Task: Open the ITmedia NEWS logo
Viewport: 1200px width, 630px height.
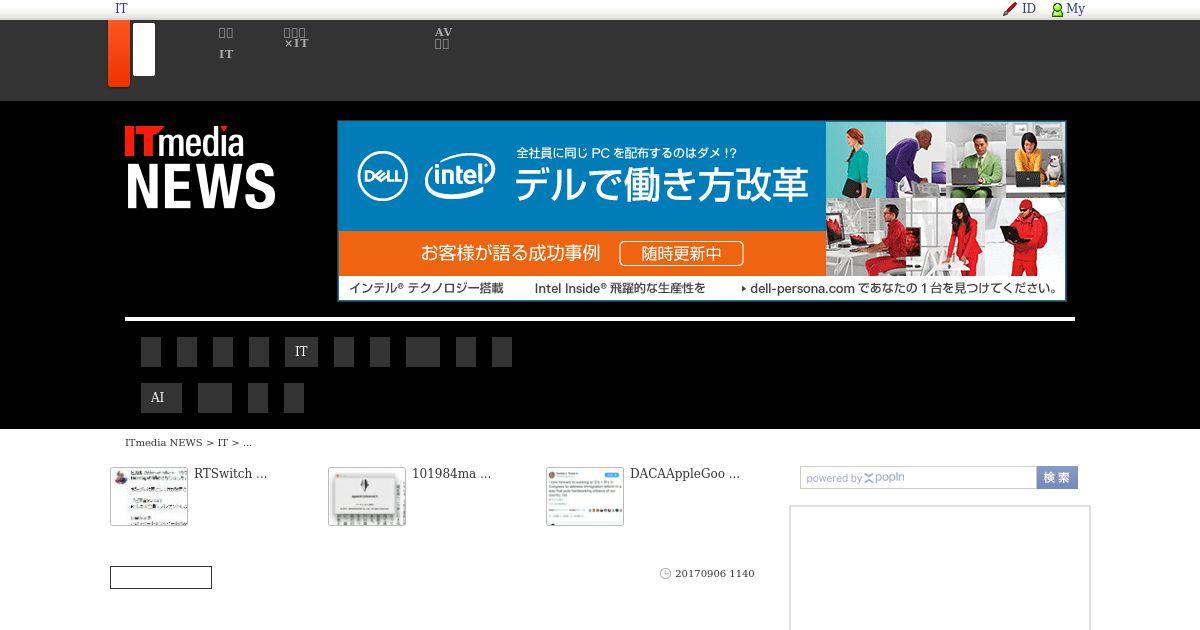Action: 200,167
